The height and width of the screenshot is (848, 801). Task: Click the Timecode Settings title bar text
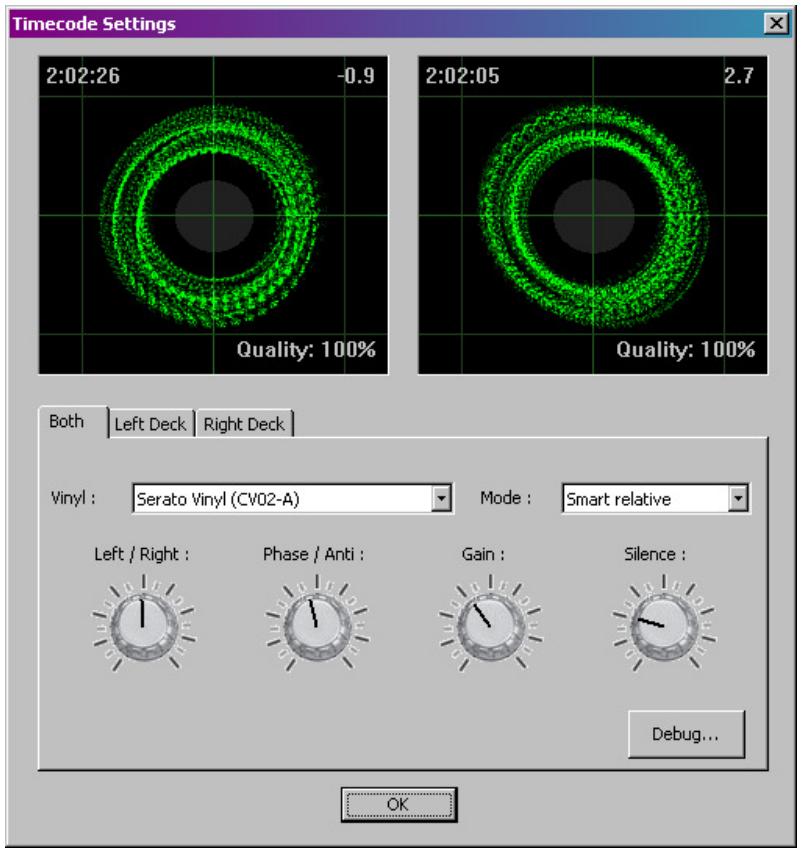point(94,24)
